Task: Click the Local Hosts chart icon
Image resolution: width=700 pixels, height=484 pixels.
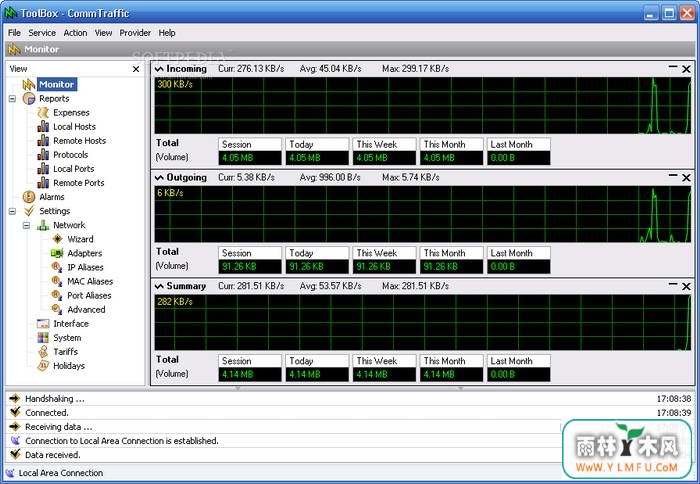Action: 43,126
